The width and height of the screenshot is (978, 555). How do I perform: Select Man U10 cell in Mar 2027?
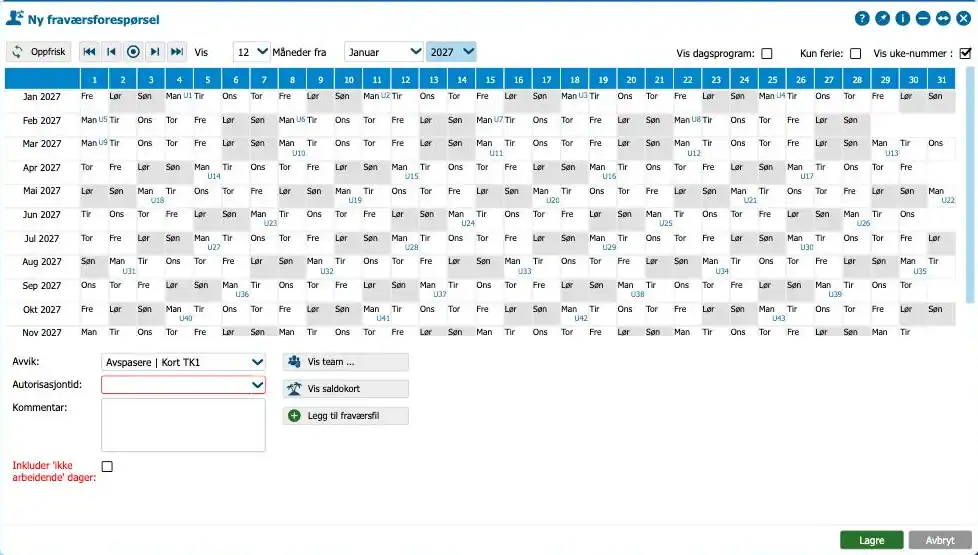292,148
